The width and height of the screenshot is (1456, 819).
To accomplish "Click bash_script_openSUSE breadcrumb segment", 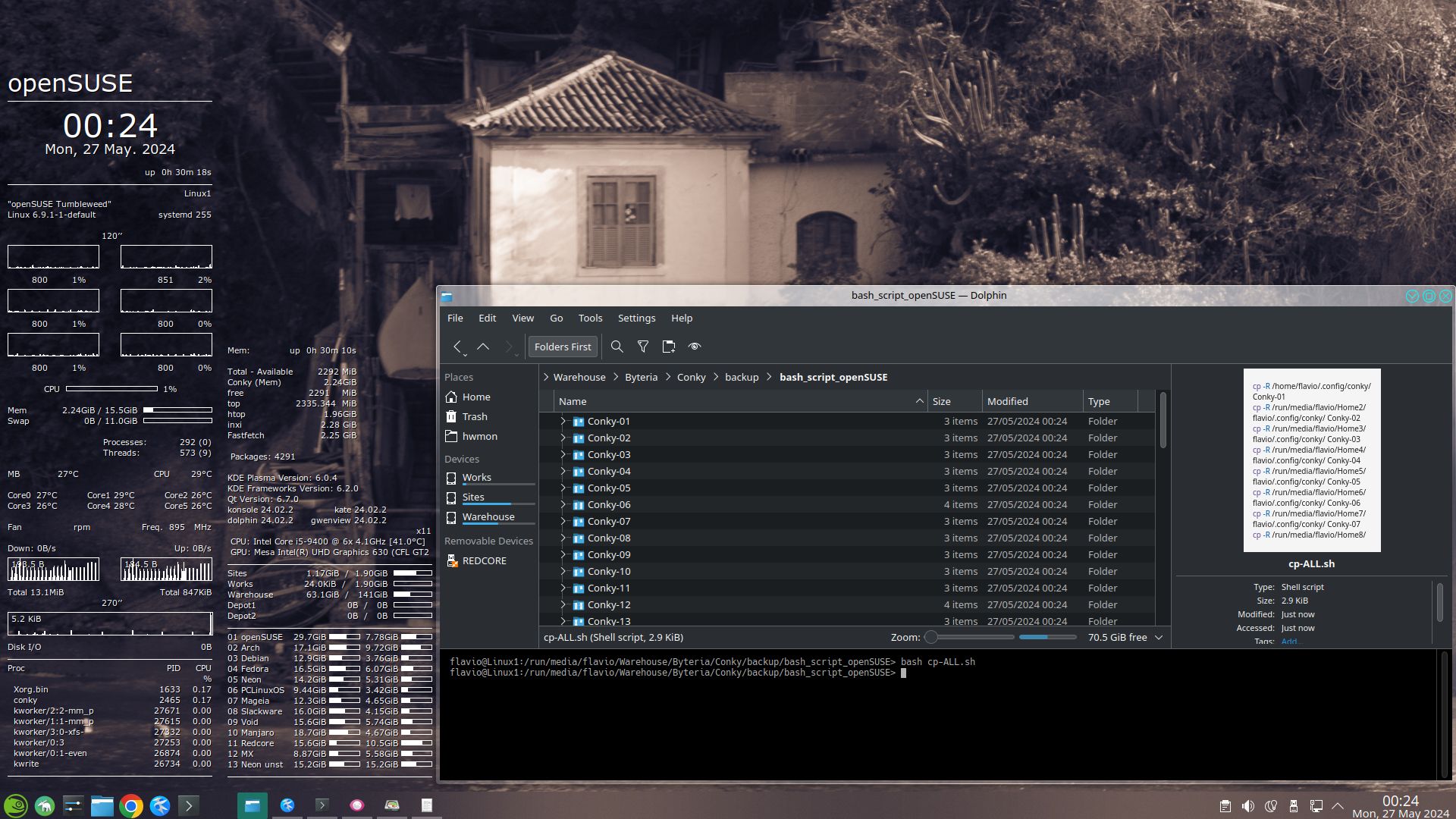I will 833,377.
